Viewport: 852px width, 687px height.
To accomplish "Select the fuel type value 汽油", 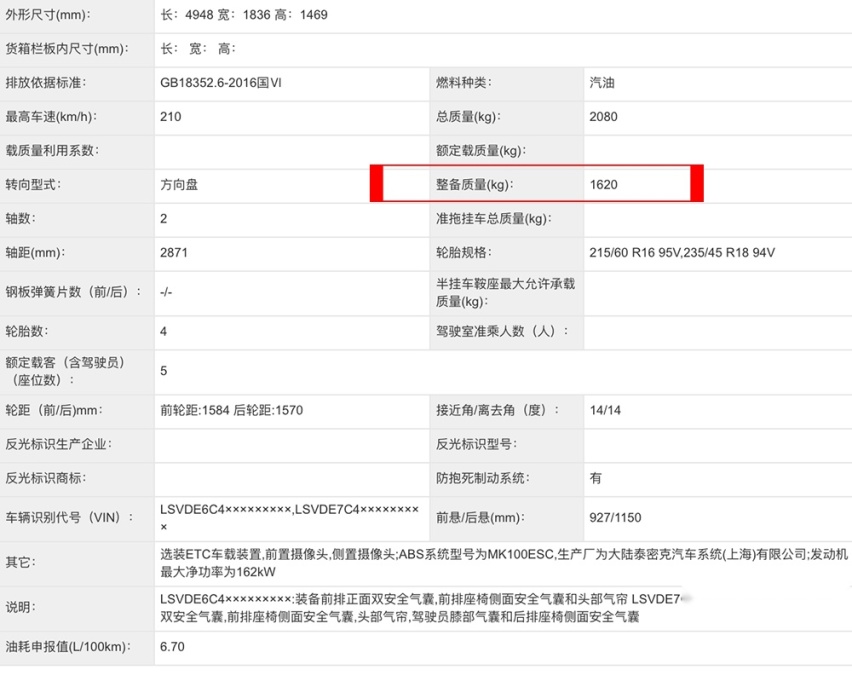I will 602,83.
